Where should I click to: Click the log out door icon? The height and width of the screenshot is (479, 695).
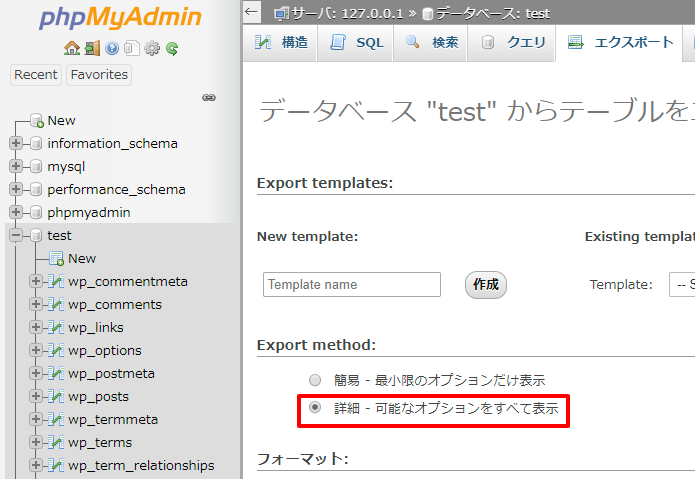pyautogui.click(x=91, y=48)
